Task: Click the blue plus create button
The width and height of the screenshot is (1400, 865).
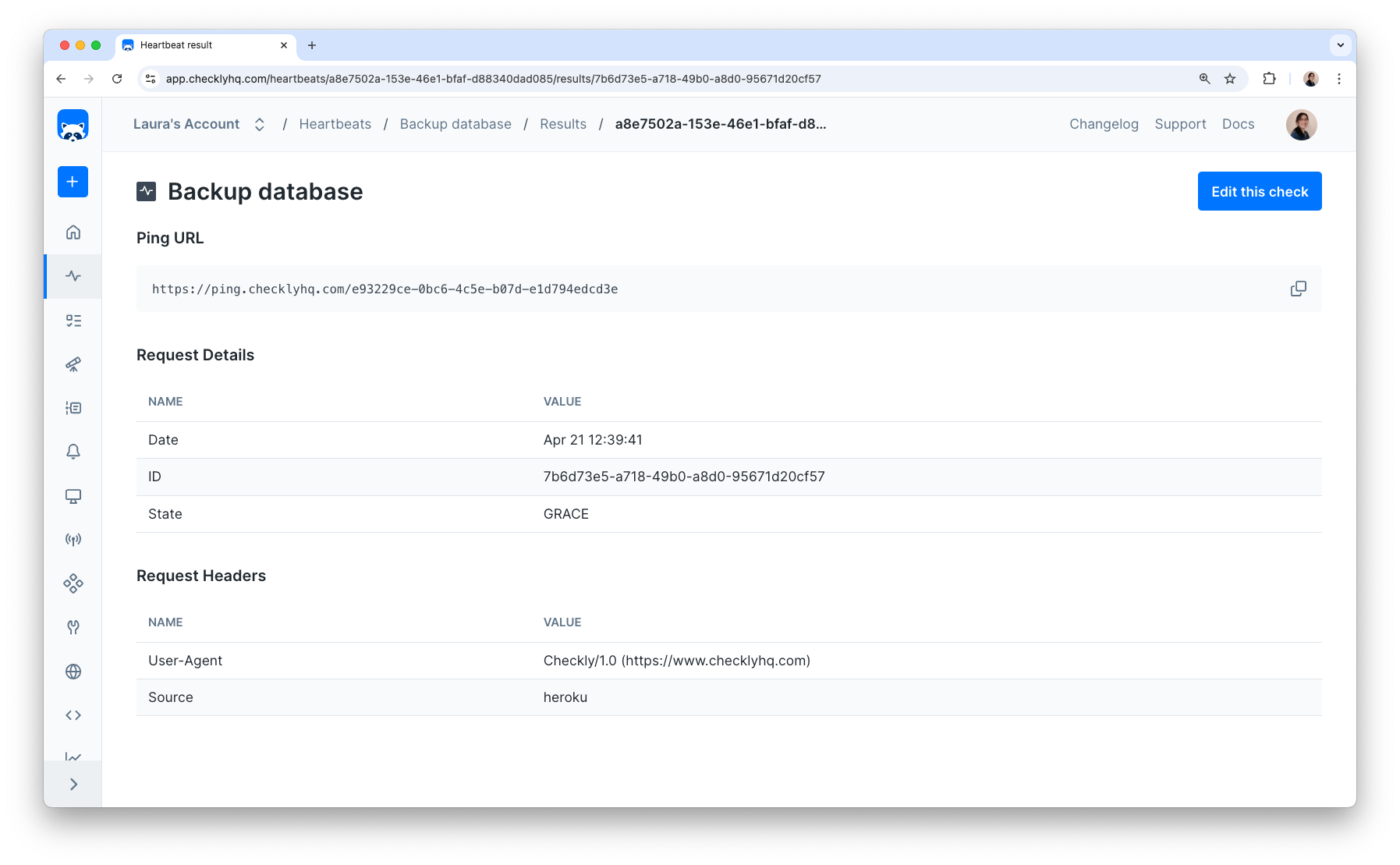Action: coord(73,182)
